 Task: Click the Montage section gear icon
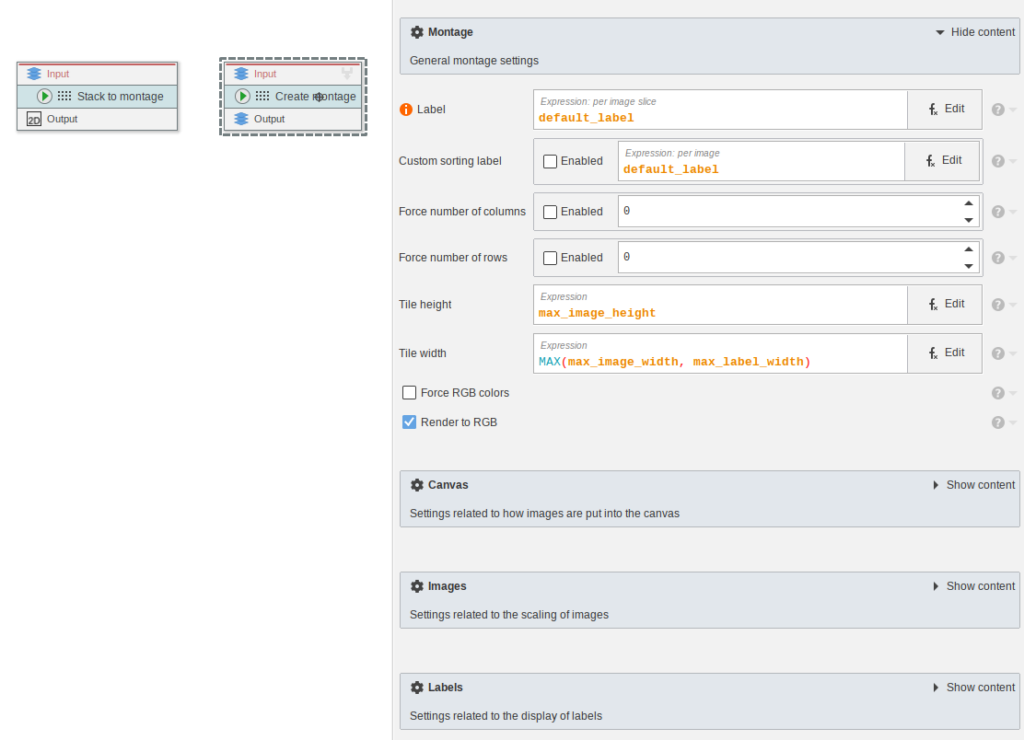tap(417, 32)
